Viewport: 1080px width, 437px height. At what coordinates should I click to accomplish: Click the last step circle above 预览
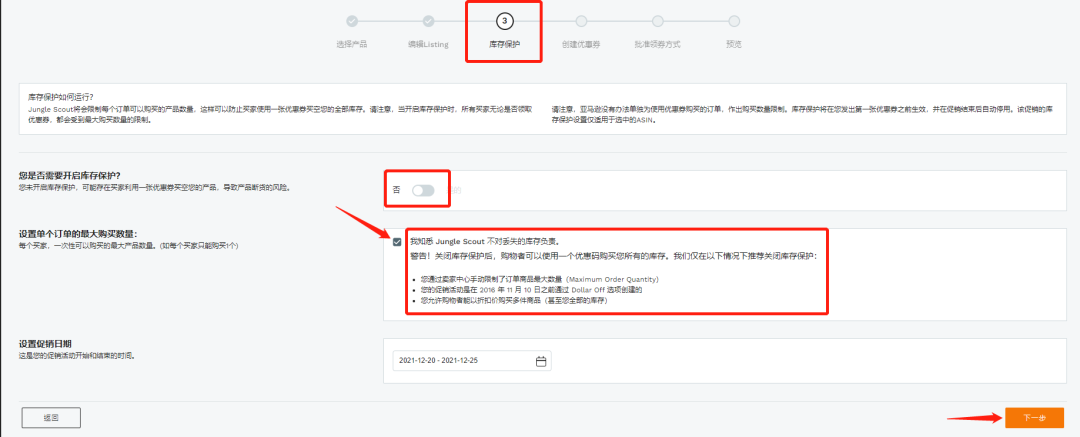click(734, 21)
